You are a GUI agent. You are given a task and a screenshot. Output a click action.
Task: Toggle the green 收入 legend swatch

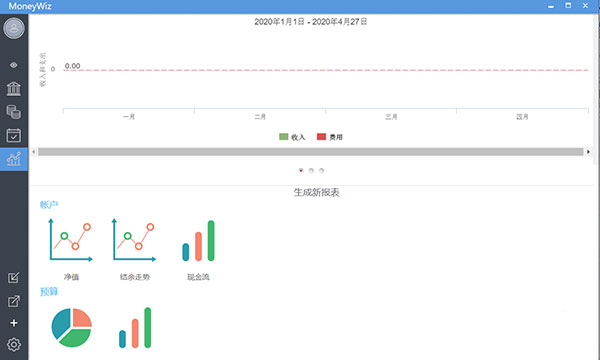pyautogui.click(x=284, y=137)
